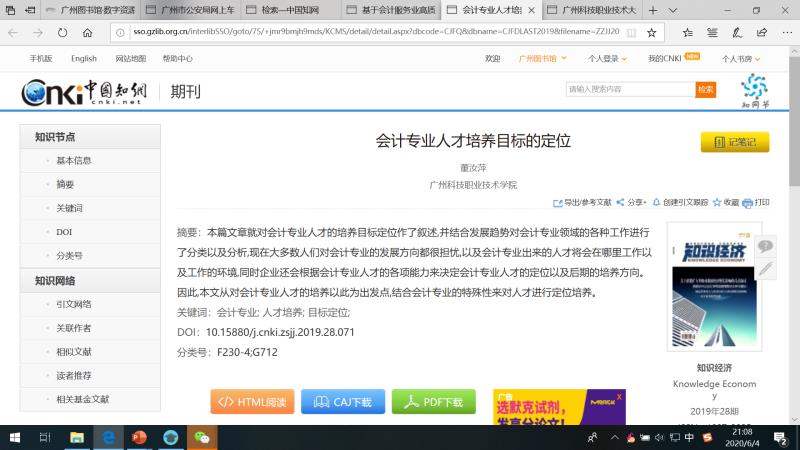
Task: Click the comment bubble icon beside journal cover
Action: (765, 246)
